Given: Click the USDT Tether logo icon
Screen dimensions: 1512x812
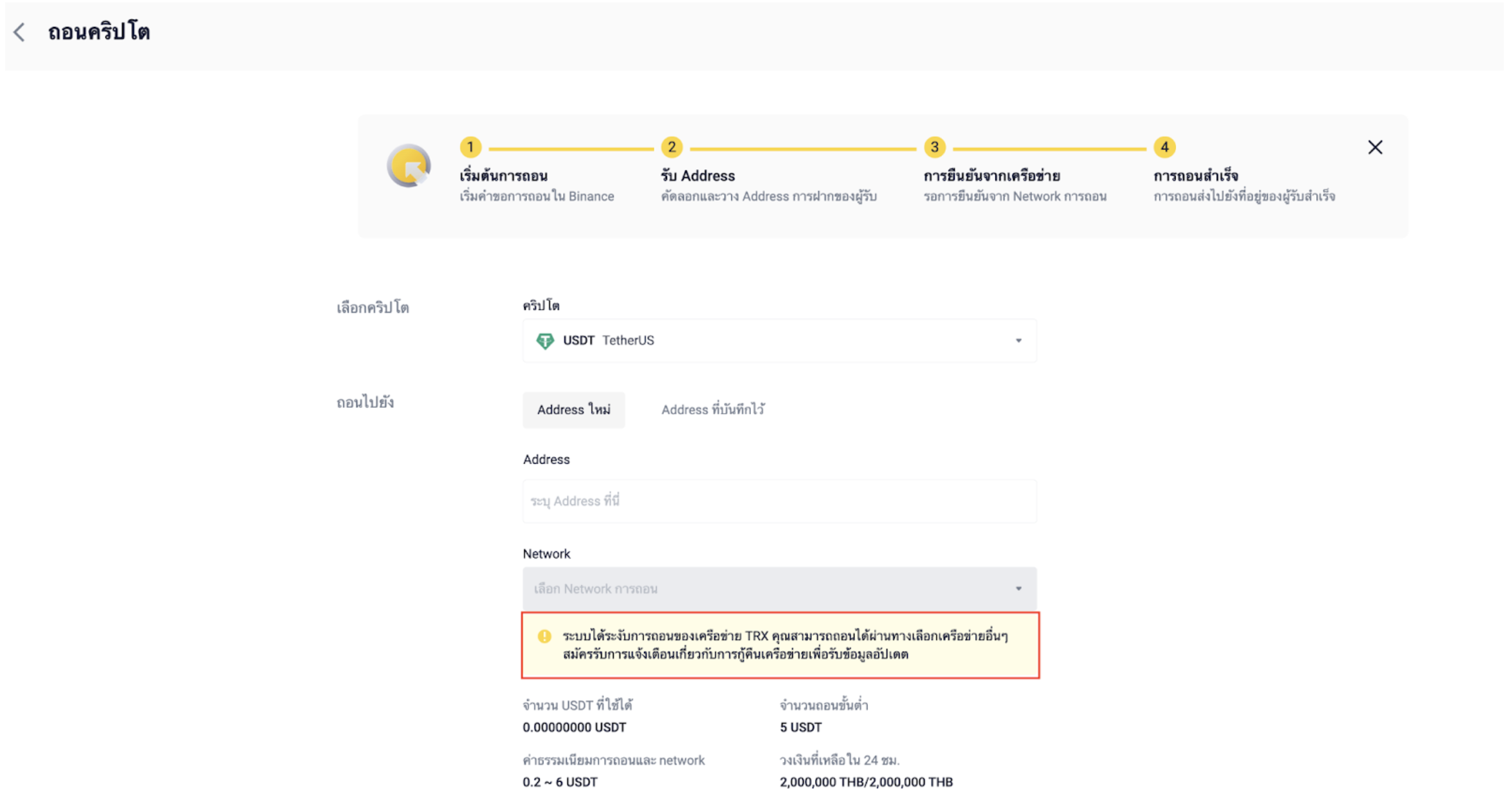Looking at the screenshot, I should pyautogui.click(x=545, y=340).
